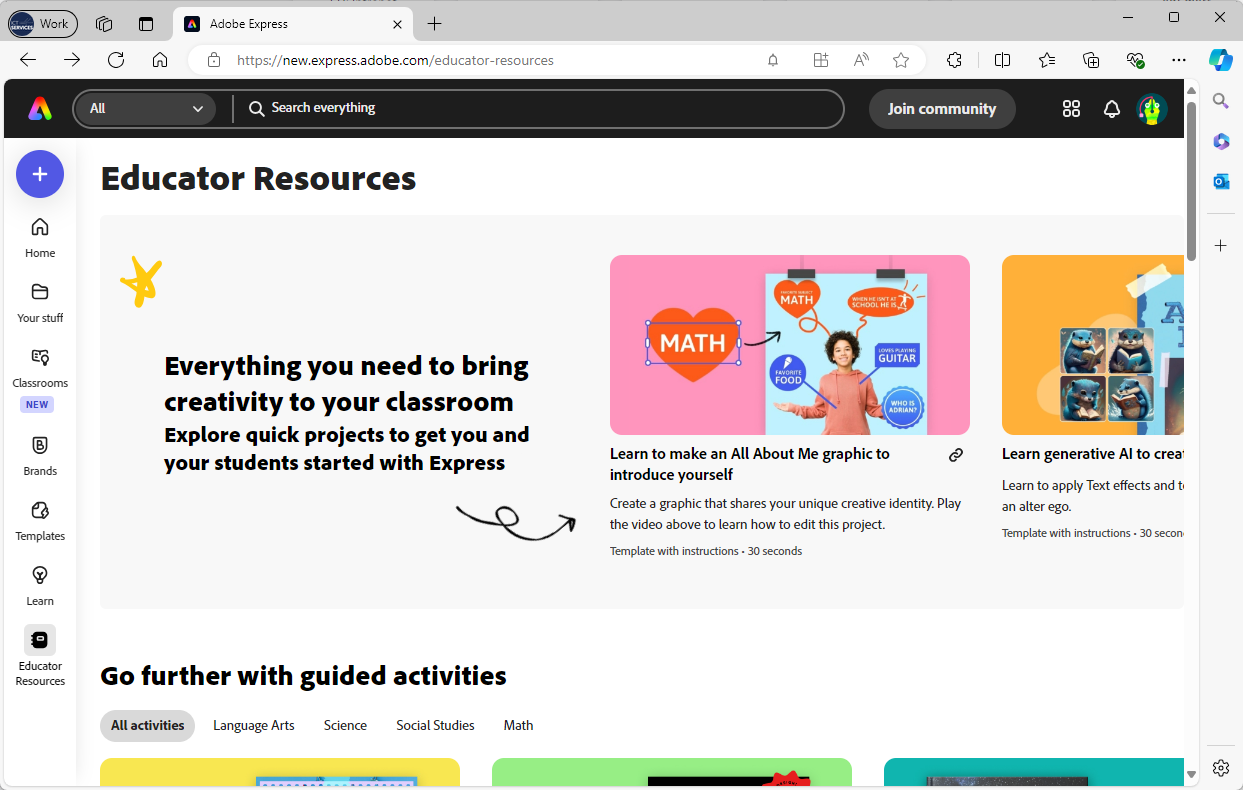The image size is (1243, 790).
Task: Click the browser address bar URL
Action: (395, 60)
